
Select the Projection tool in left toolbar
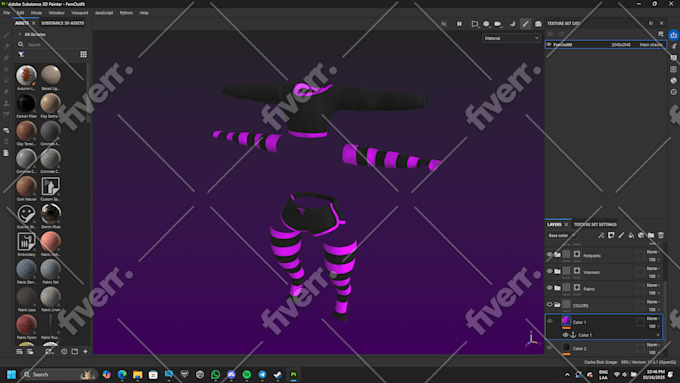coord(7,58)
